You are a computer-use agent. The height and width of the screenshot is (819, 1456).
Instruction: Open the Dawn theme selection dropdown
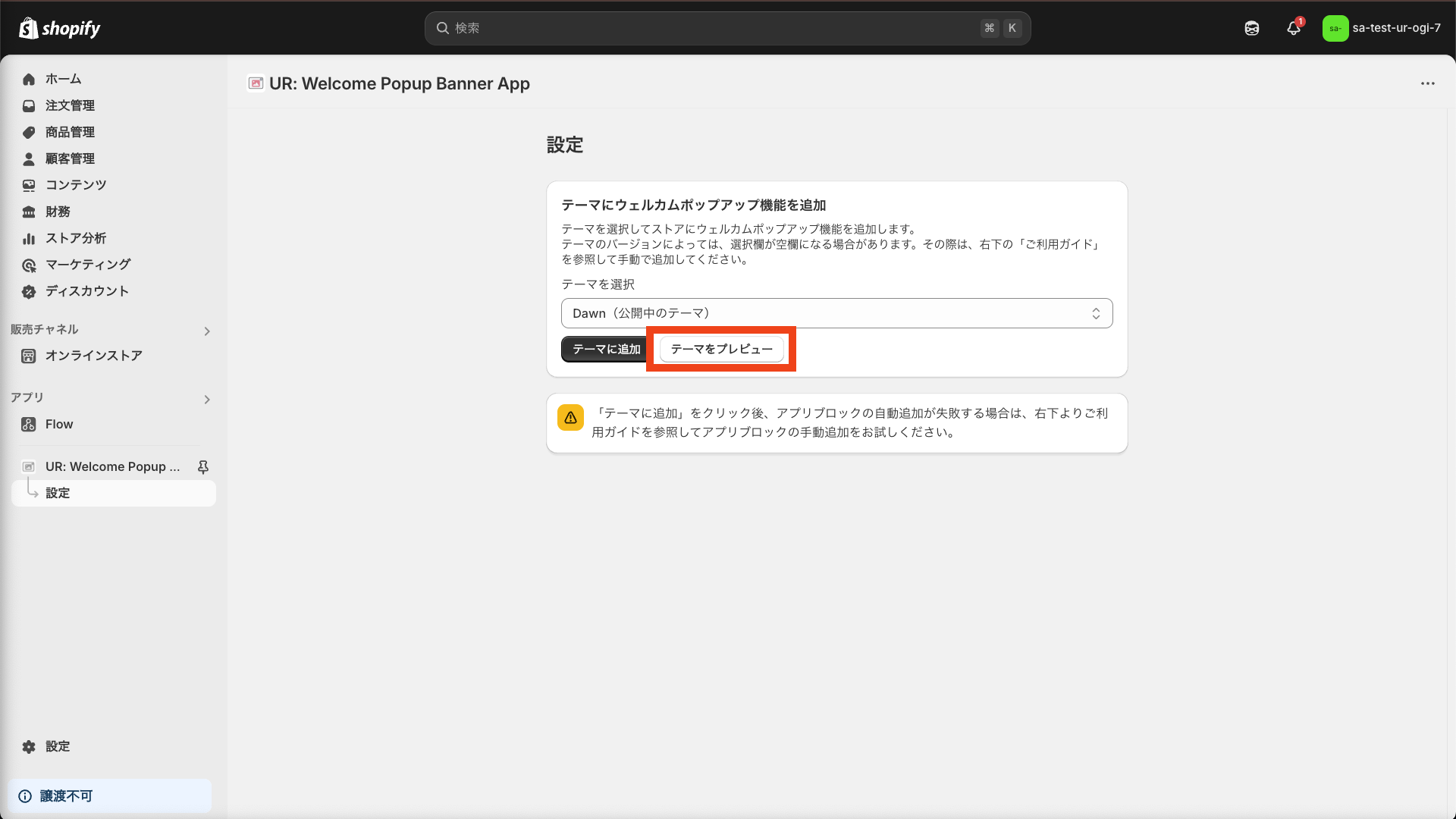[x=836, y=313]
